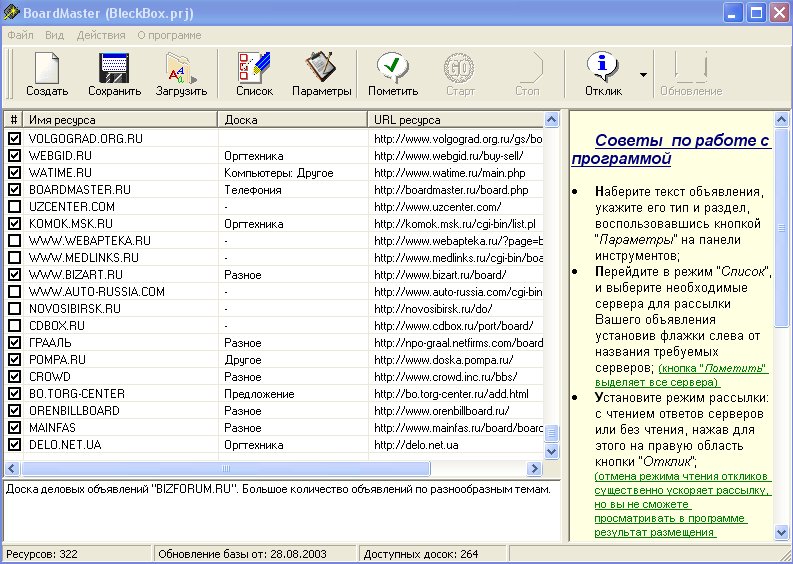
Task: Click the Предложение board cell
Action: 259,394
